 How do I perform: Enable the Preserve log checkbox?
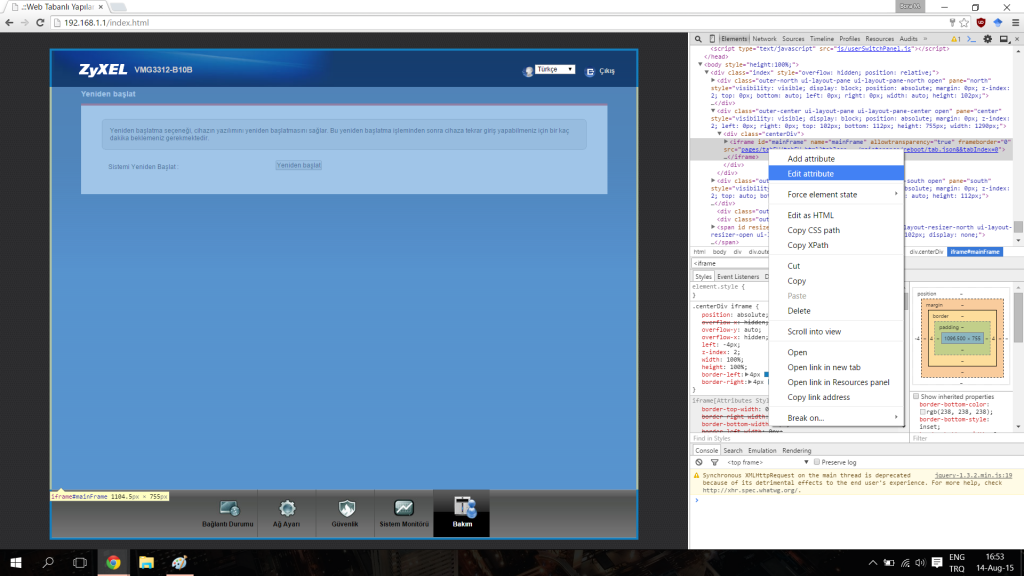coord(817,462)
